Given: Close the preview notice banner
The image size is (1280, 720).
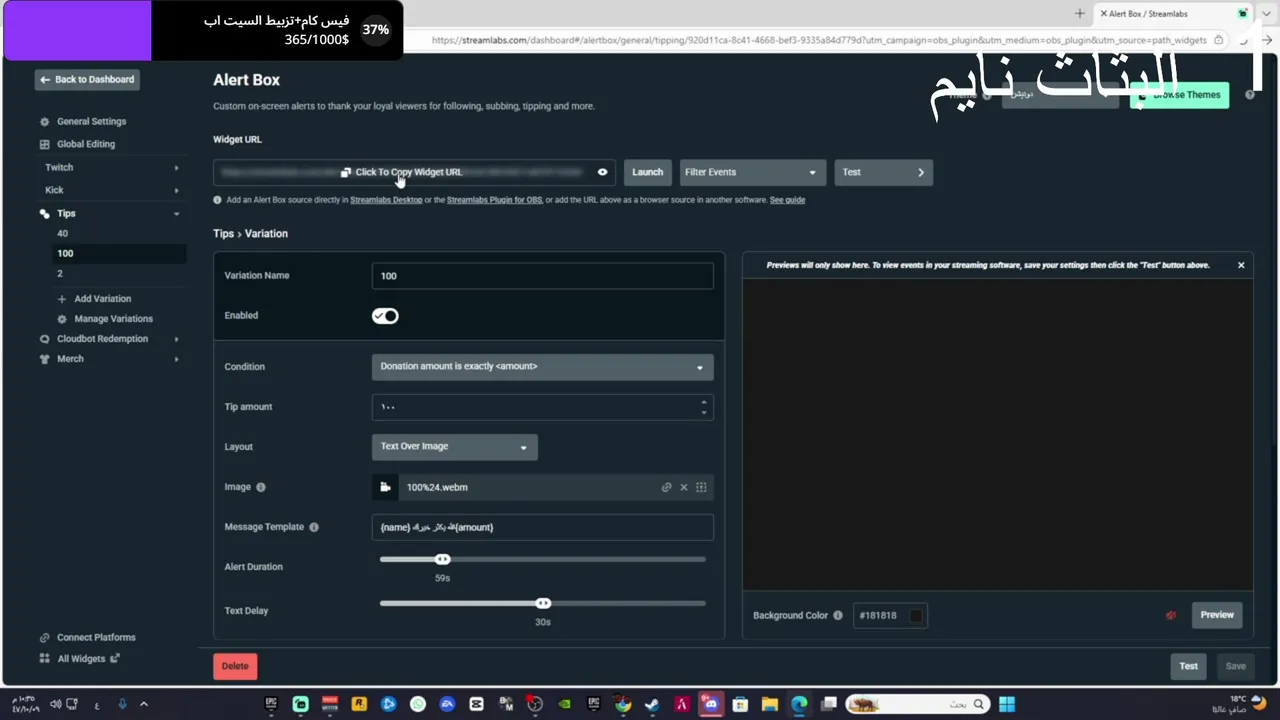Looking at the screenshot, I should pos(1241,265).
